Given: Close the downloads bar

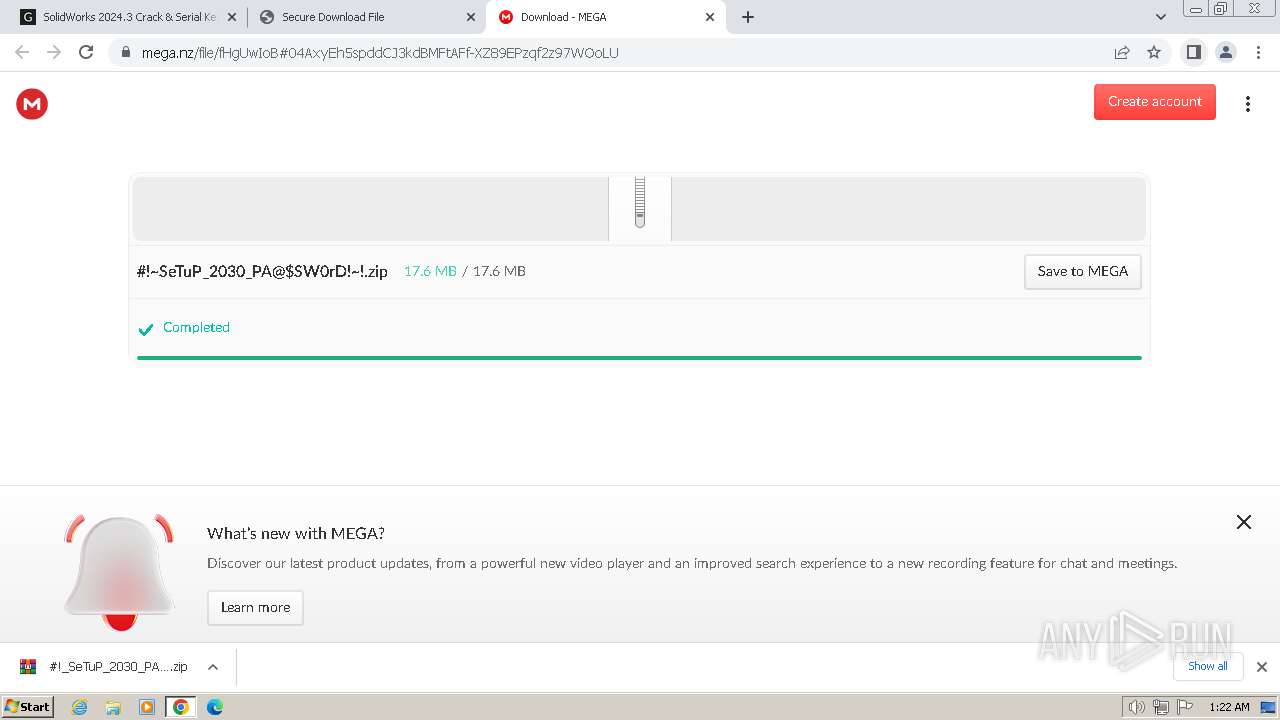Looking at the screenshot, I should 1261,667.
